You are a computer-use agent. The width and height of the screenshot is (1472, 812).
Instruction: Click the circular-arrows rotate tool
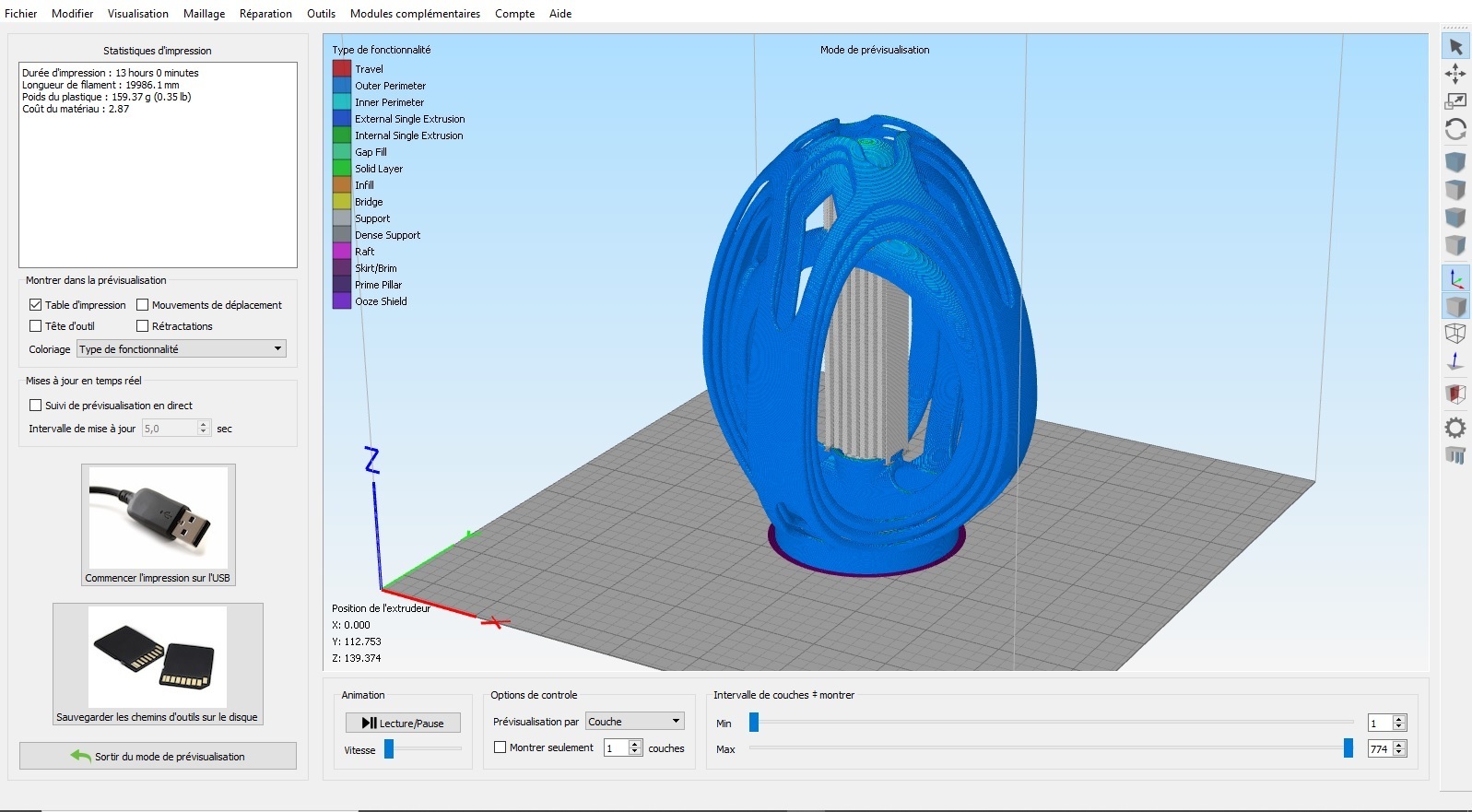tap(1455, 130)
